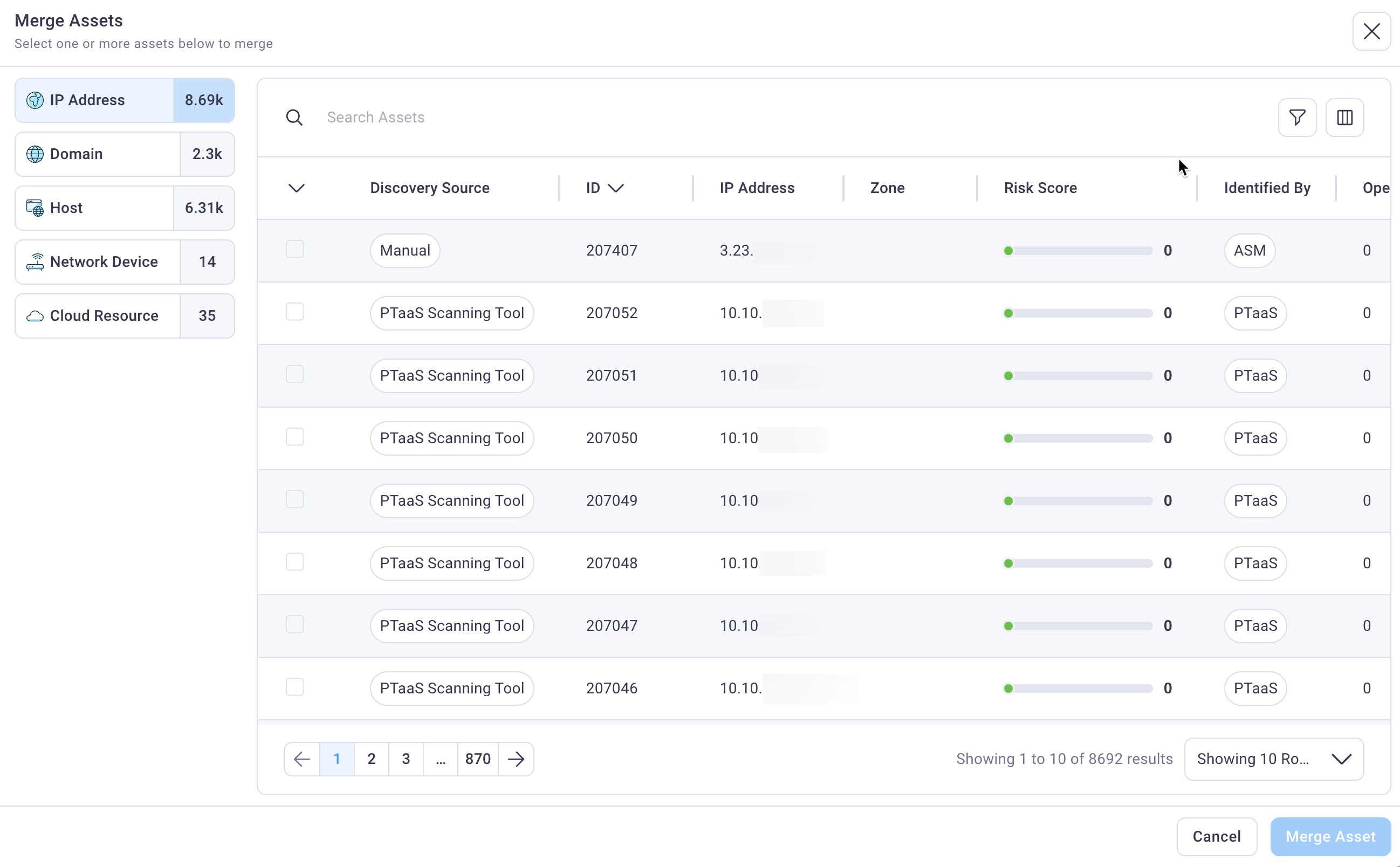Click the Risk Score column header

1040,188
